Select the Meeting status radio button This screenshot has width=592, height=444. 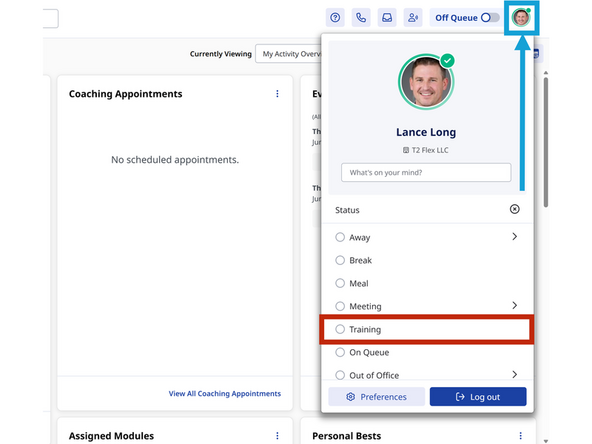coord(340,306)
